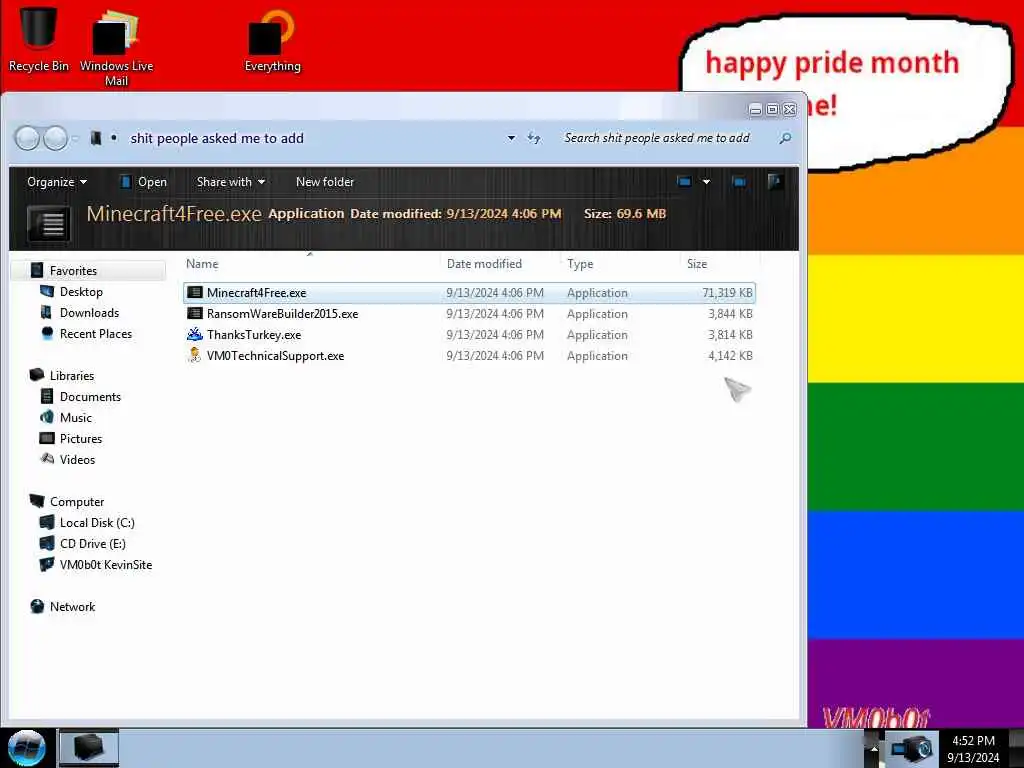Click the VM0TechnicalSupport.exe file icon
Image resolution: width=1024 pixels, height=768 pixels.
coord(195,355)
